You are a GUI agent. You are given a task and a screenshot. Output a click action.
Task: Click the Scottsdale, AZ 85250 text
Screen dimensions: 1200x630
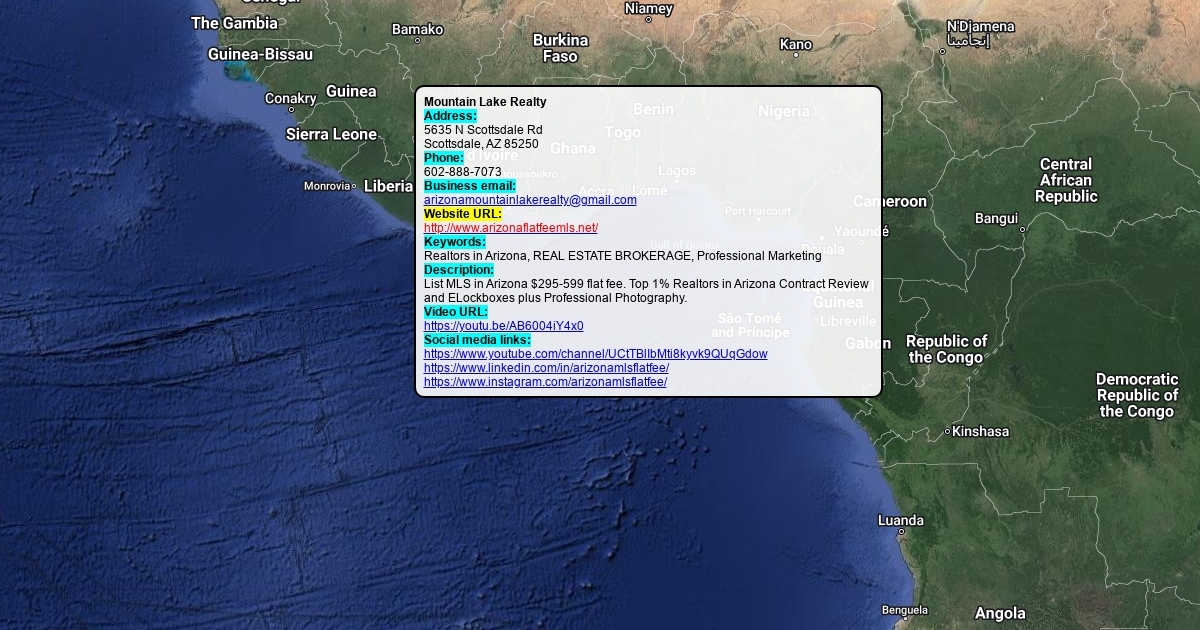481,144
